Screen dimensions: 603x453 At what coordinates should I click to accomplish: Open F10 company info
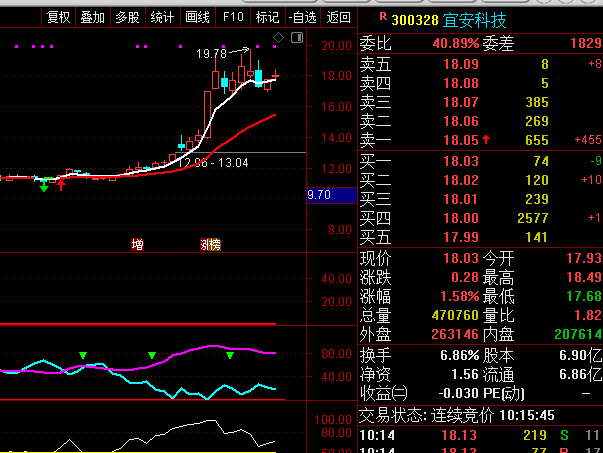233,17
